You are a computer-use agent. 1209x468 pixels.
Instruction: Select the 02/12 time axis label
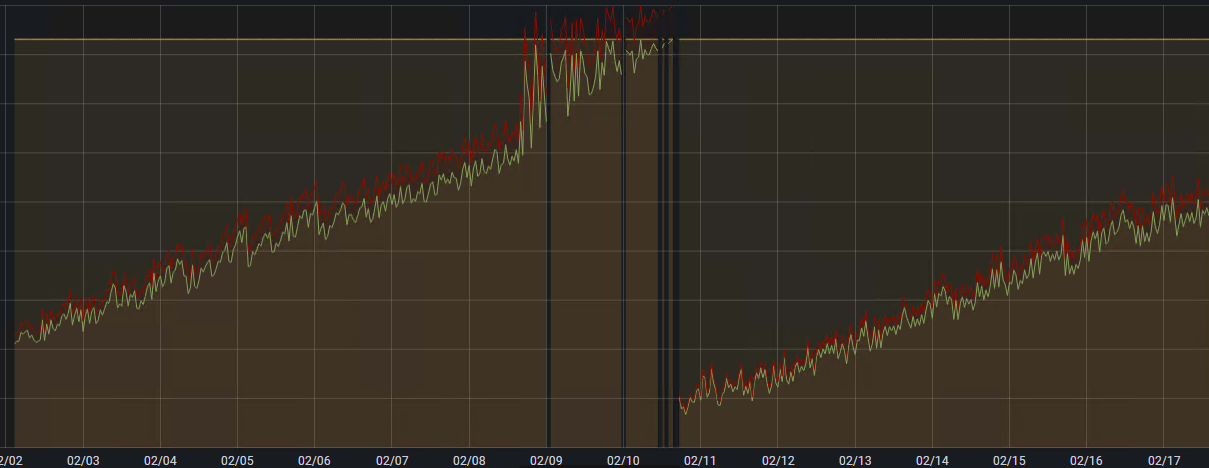click(778, 460)
